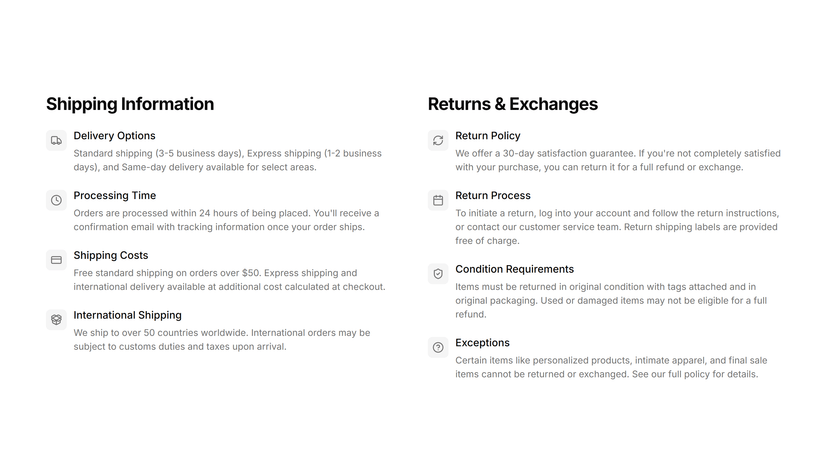Click the Return Policy title
Viewport: 828px width, 474px height.
pyautogui.click(x=488, y=136)
